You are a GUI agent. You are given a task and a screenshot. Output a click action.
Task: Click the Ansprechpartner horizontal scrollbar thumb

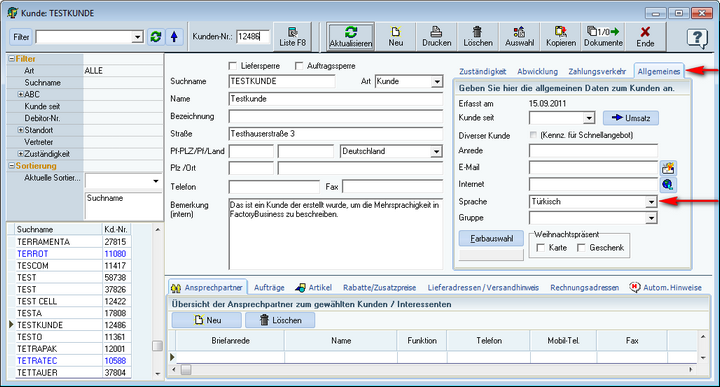pos(186,370)
